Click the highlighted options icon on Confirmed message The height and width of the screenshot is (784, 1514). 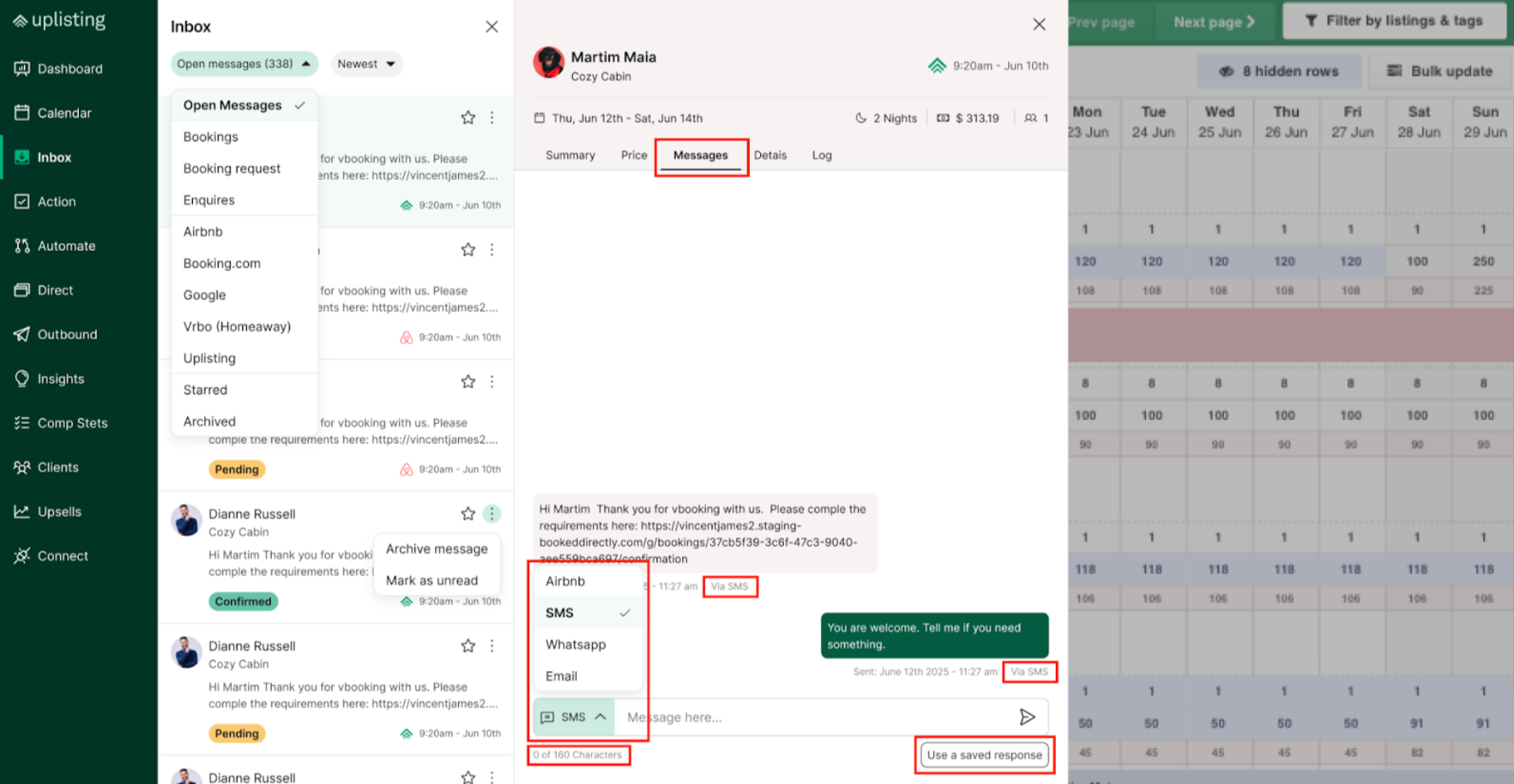492,514
